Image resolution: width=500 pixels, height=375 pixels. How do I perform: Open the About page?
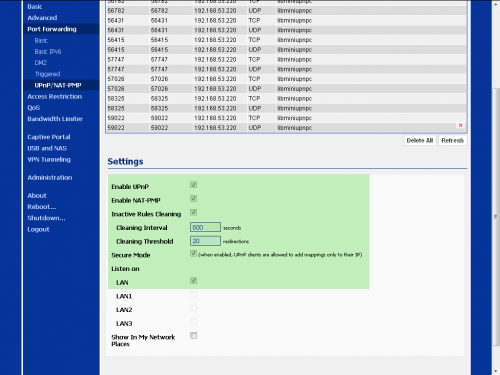37,196
